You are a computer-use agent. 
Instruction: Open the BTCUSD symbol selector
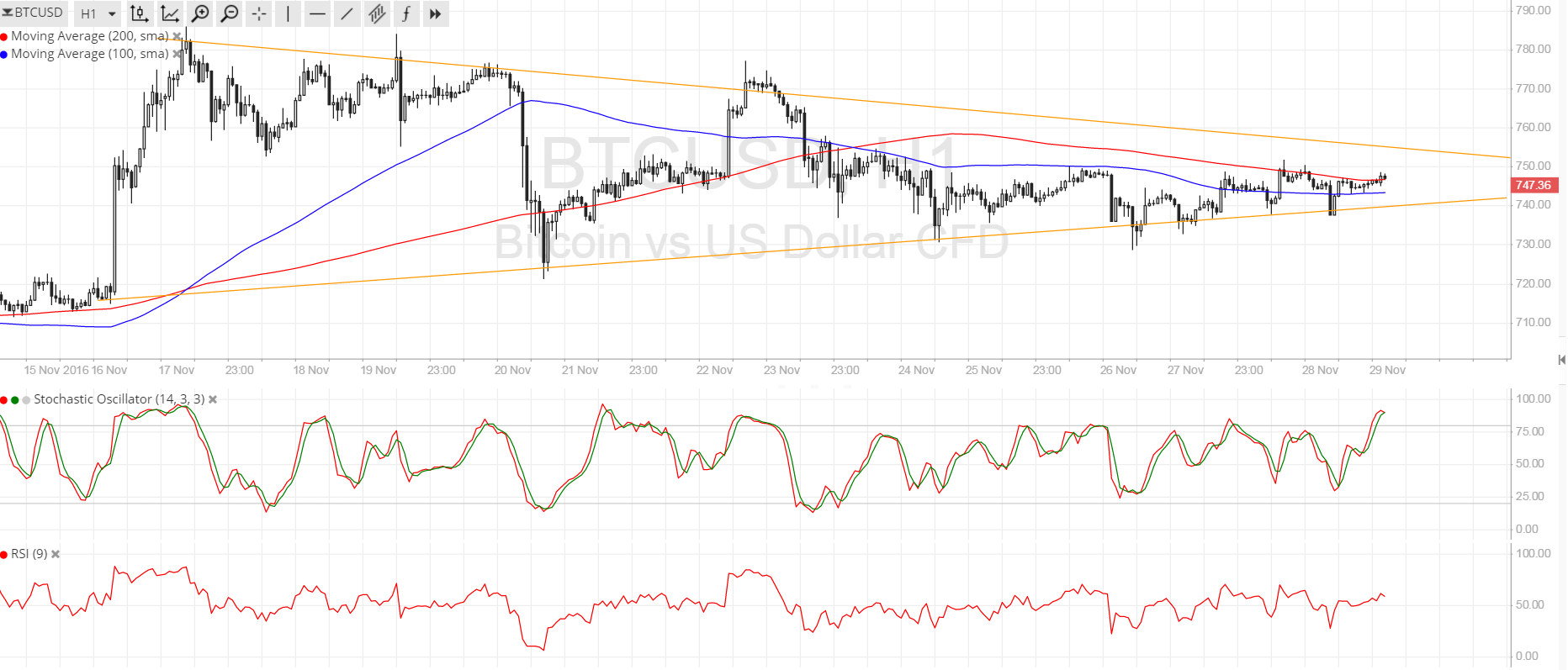pos(34,13)
